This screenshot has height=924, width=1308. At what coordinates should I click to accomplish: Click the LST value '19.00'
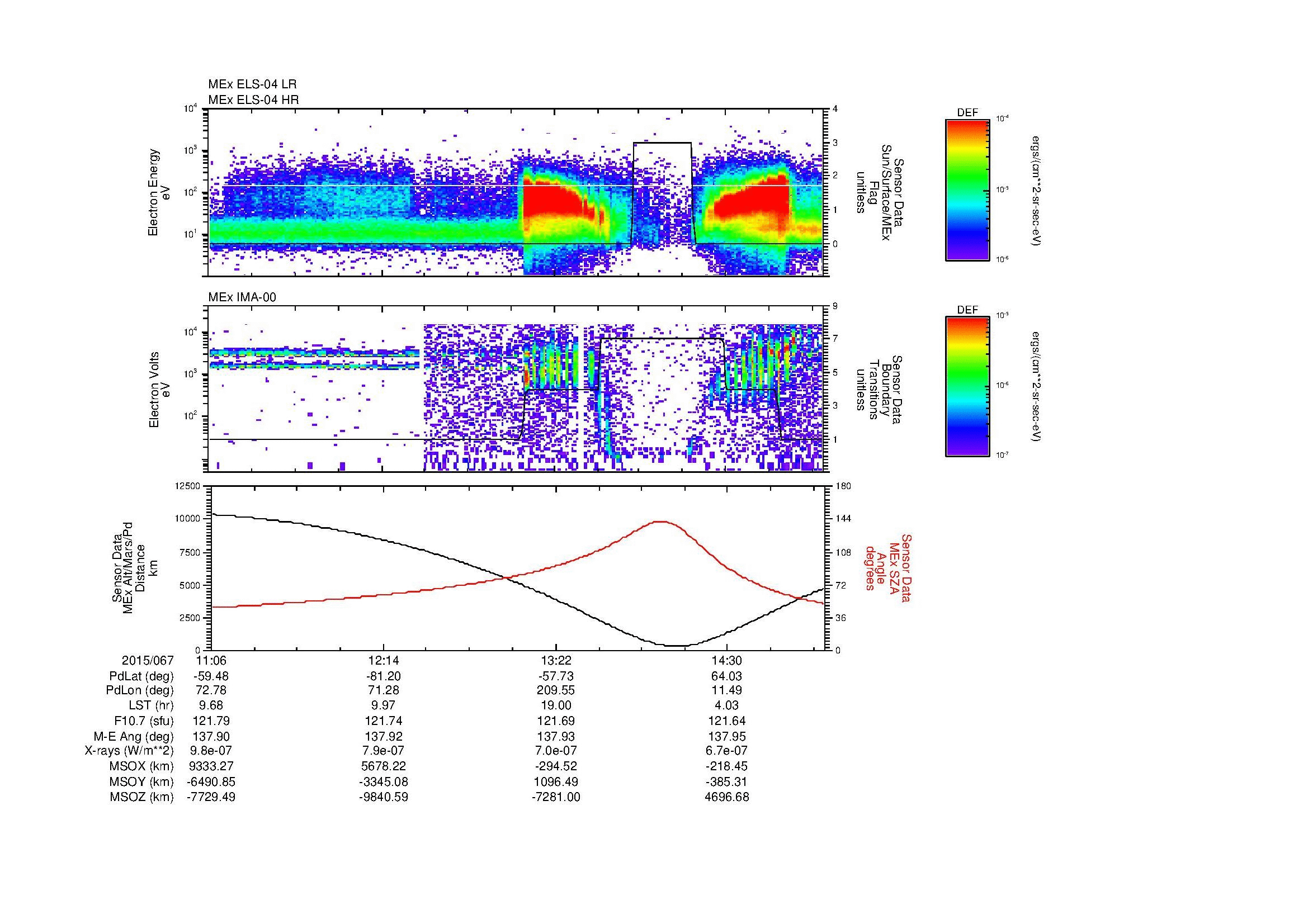[x=555, y=705]
